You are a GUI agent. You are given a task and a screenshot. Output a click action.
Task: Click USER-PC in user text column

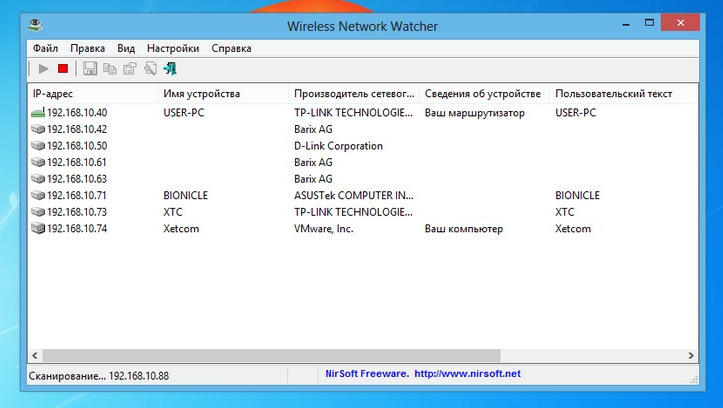575,113
